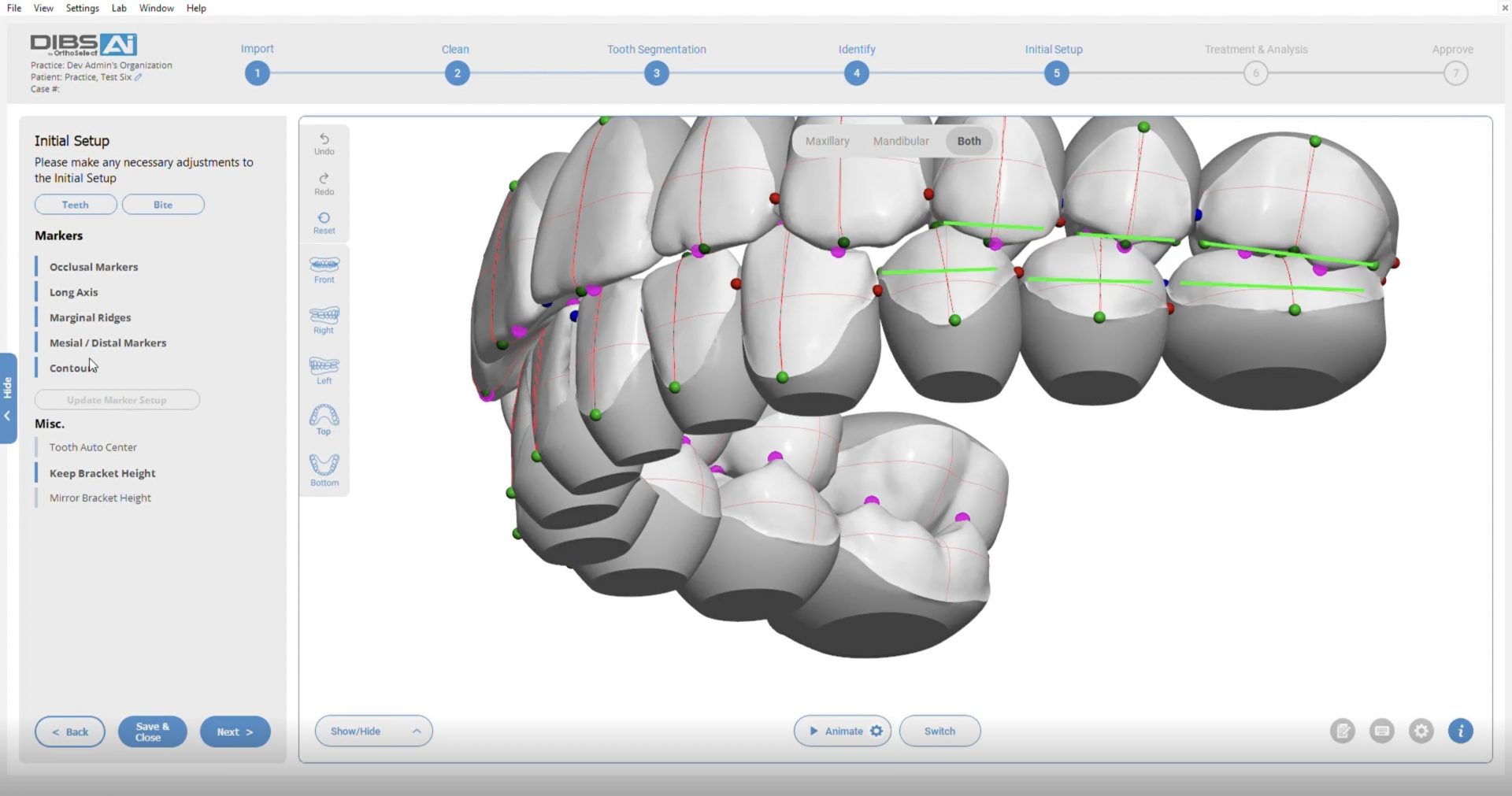Expand the Show/Hide dropdown
The image size is (1512, 796).
[x=373, y=731]
